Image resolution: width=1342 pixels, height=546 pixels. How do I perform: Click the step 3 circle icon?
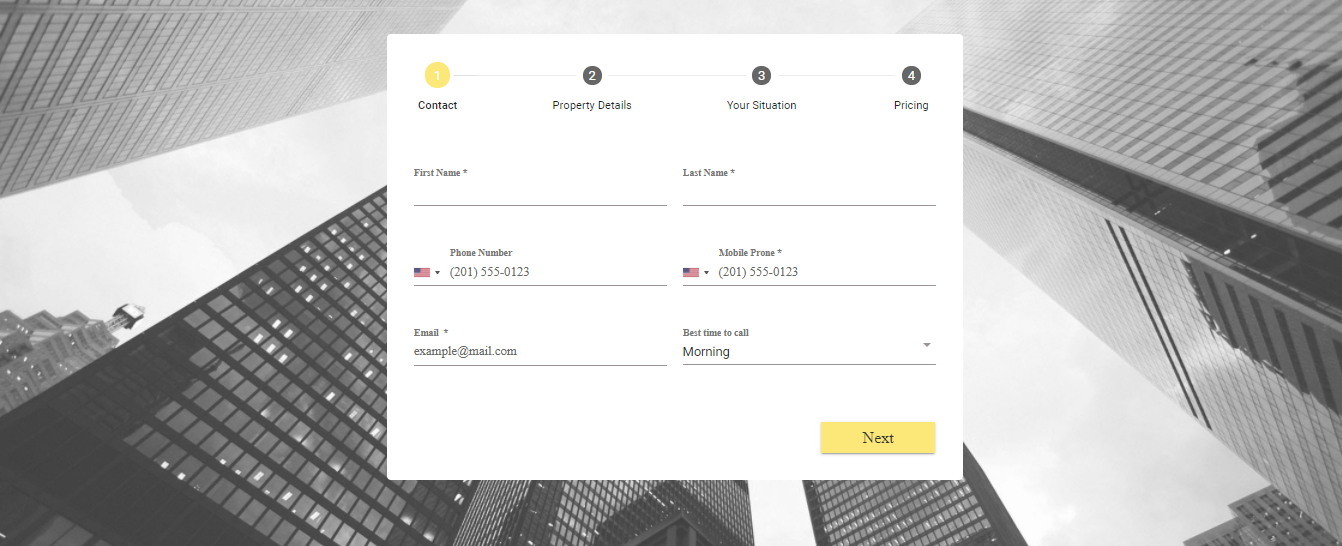761,76
